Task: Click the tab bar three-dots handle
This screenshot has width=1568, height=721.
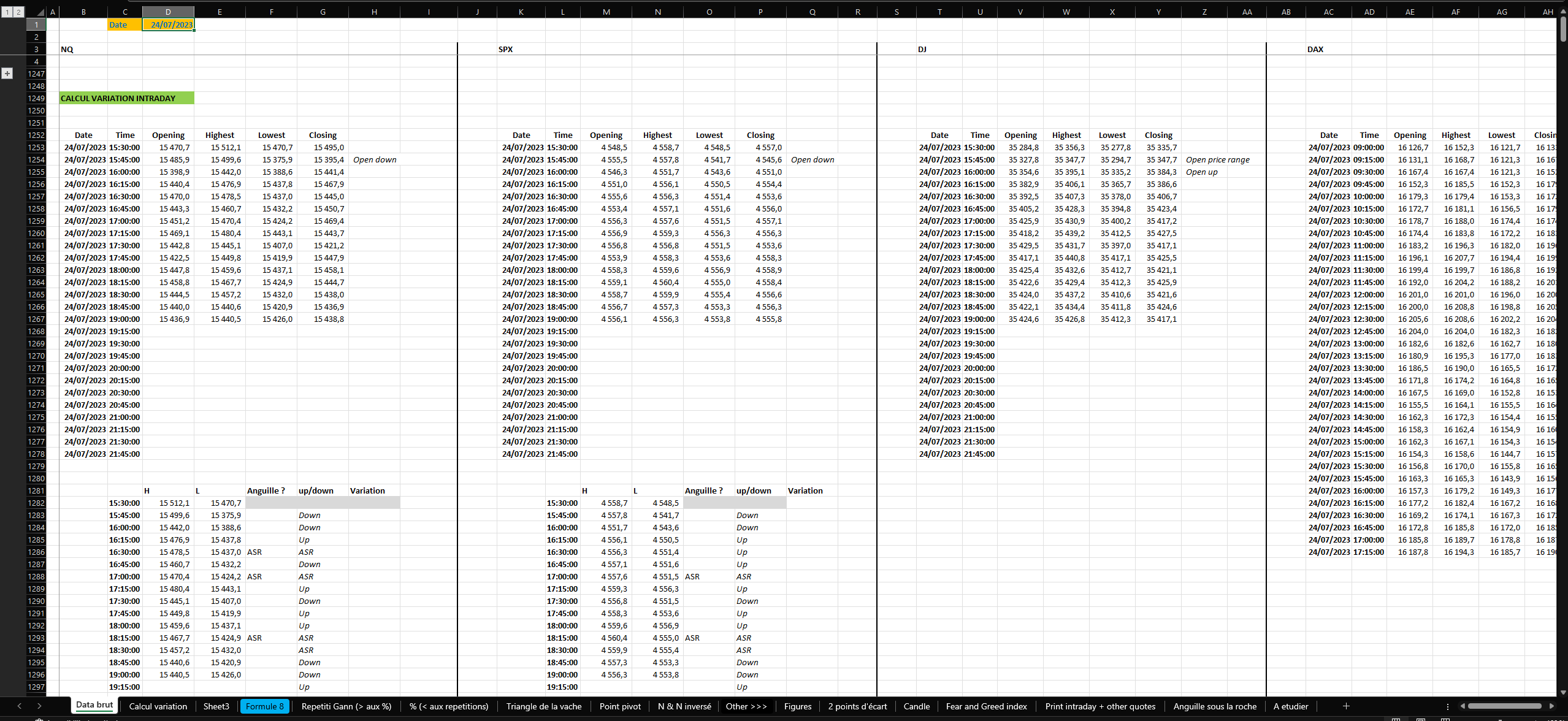Action: point(1448,706)
